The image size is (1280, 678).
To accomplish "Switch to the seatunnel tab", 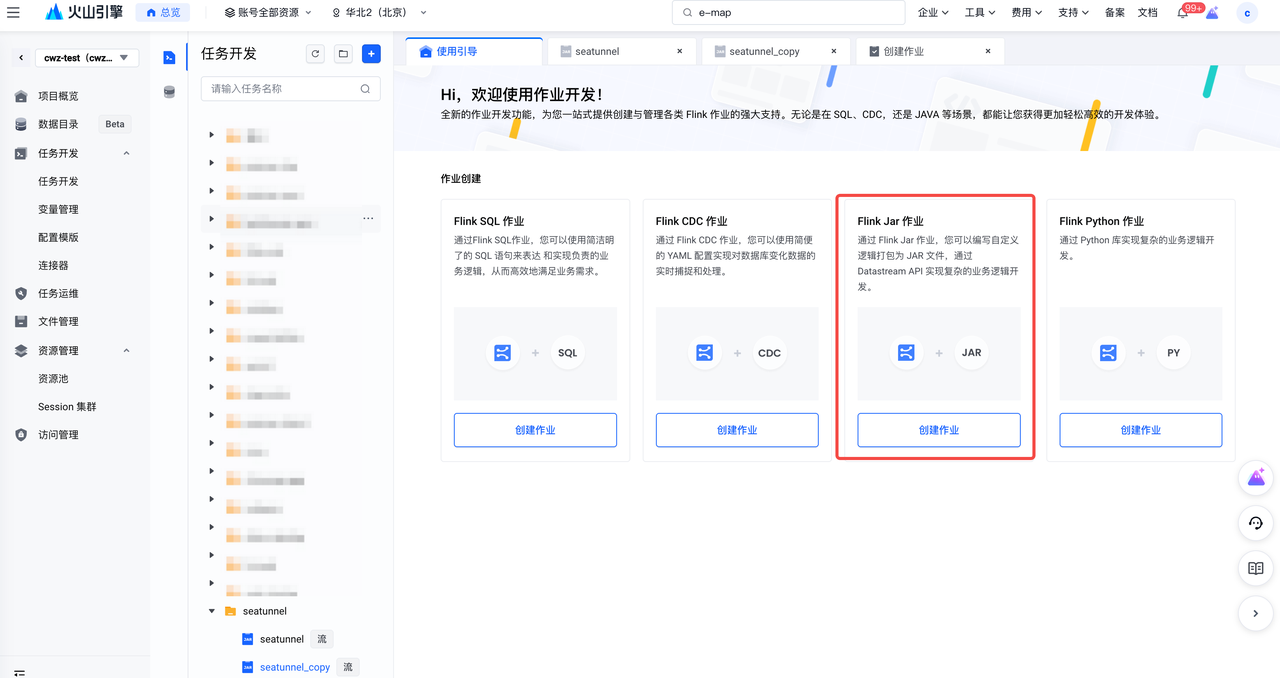I will [x=620, y=51].
